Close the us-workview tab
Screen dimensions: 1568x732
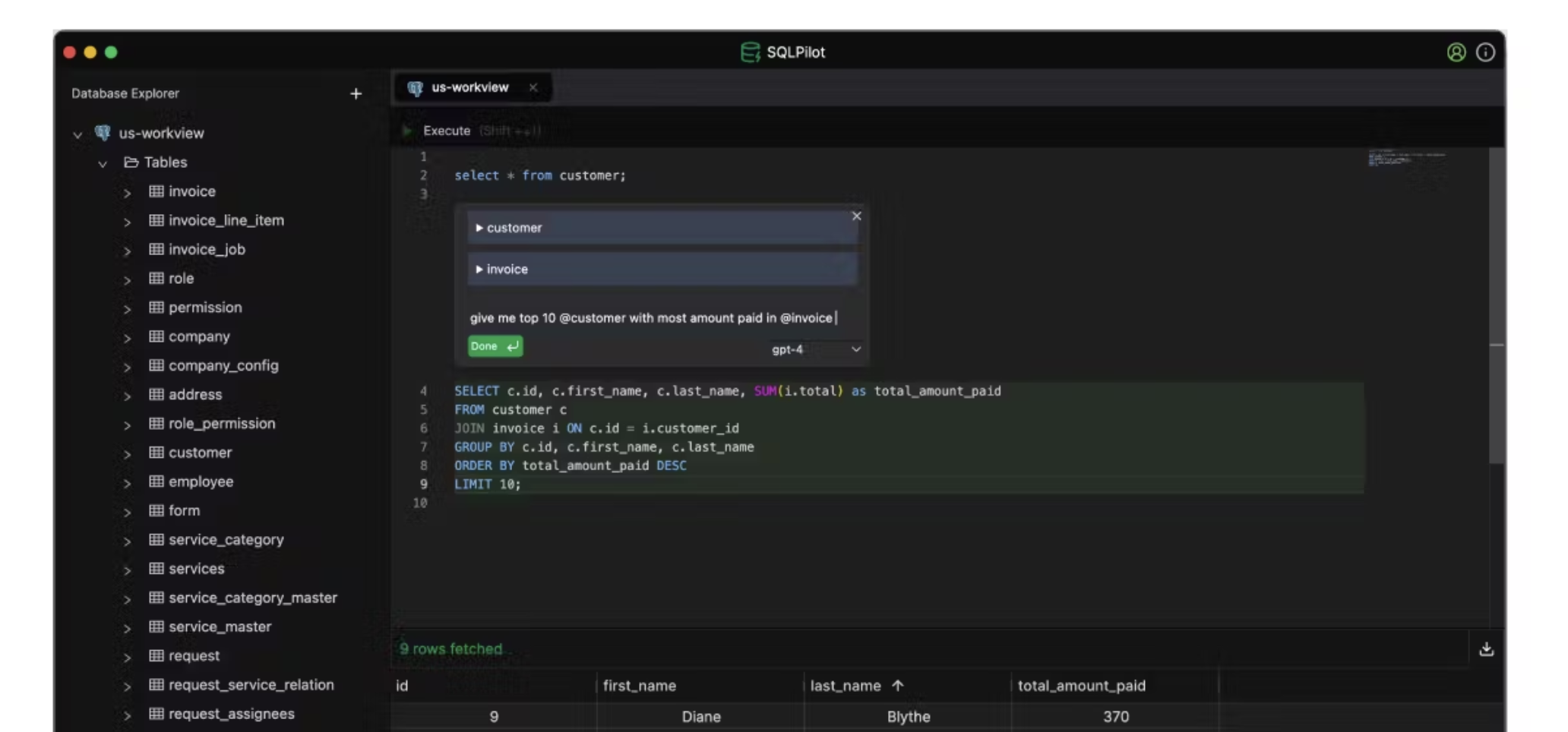pyautogui.click(x=533, y=87)
